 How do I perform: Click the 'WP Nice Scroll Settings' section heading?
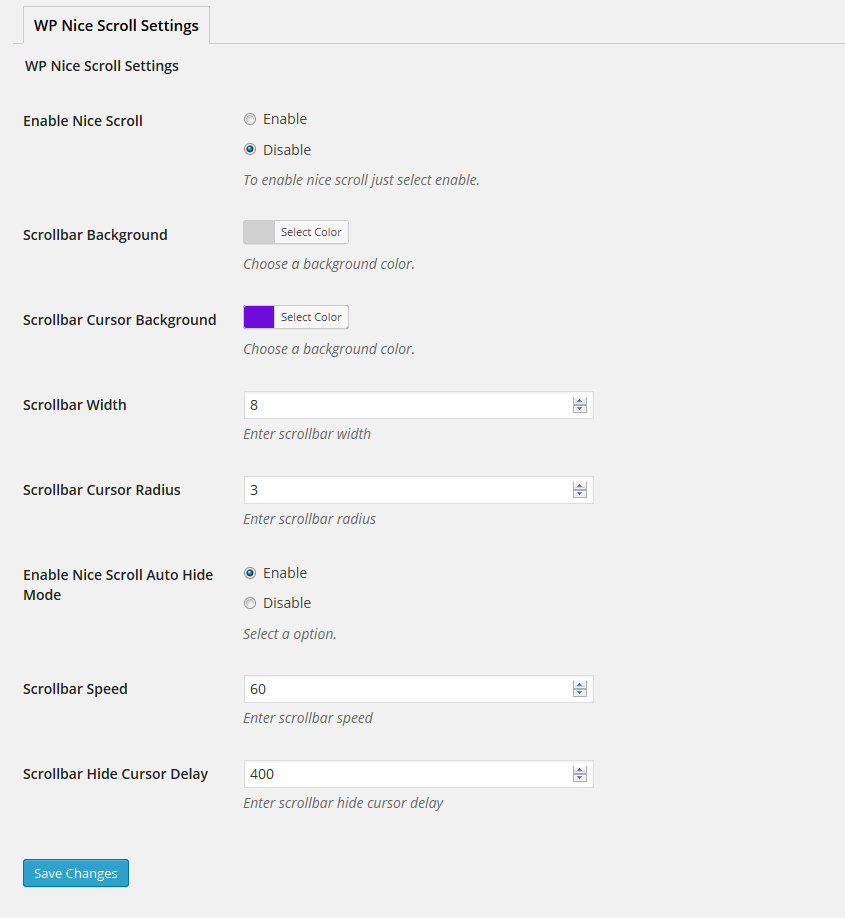101,66
